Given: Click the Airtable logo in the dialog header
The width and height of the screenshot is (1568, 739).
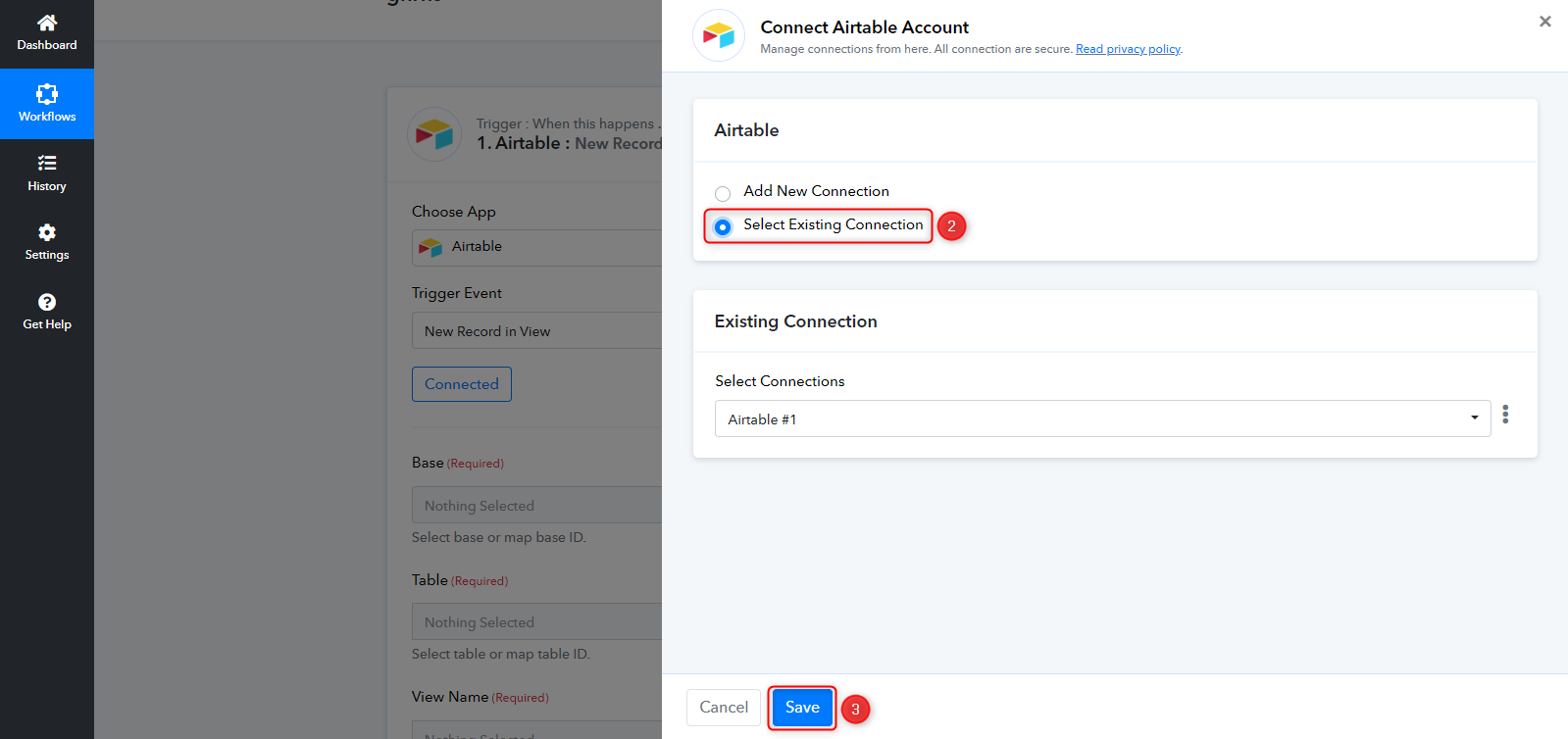Looking at the screenshot, I should 719,35.
